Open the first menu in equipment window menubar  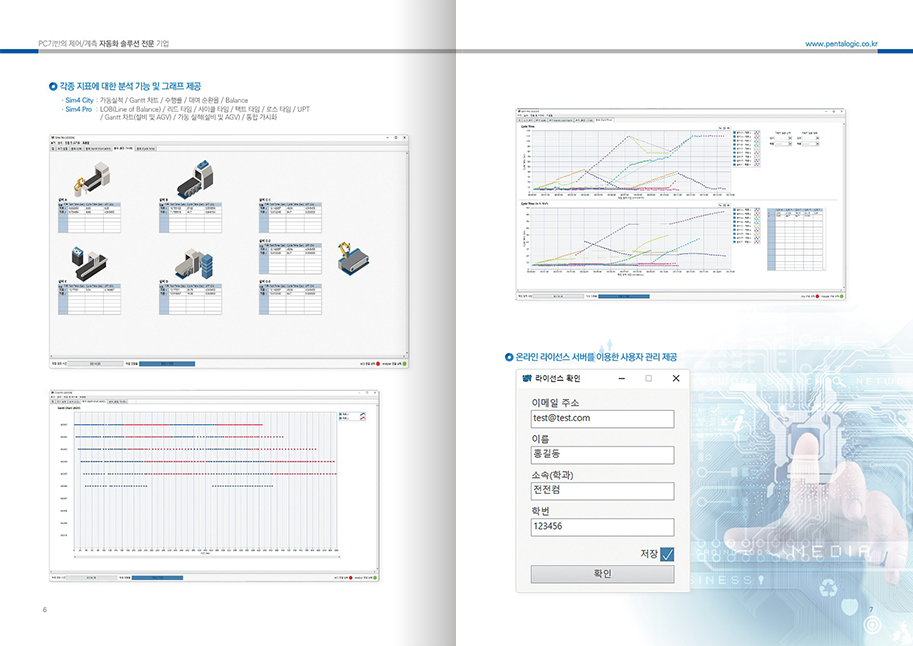pos(54,142)
